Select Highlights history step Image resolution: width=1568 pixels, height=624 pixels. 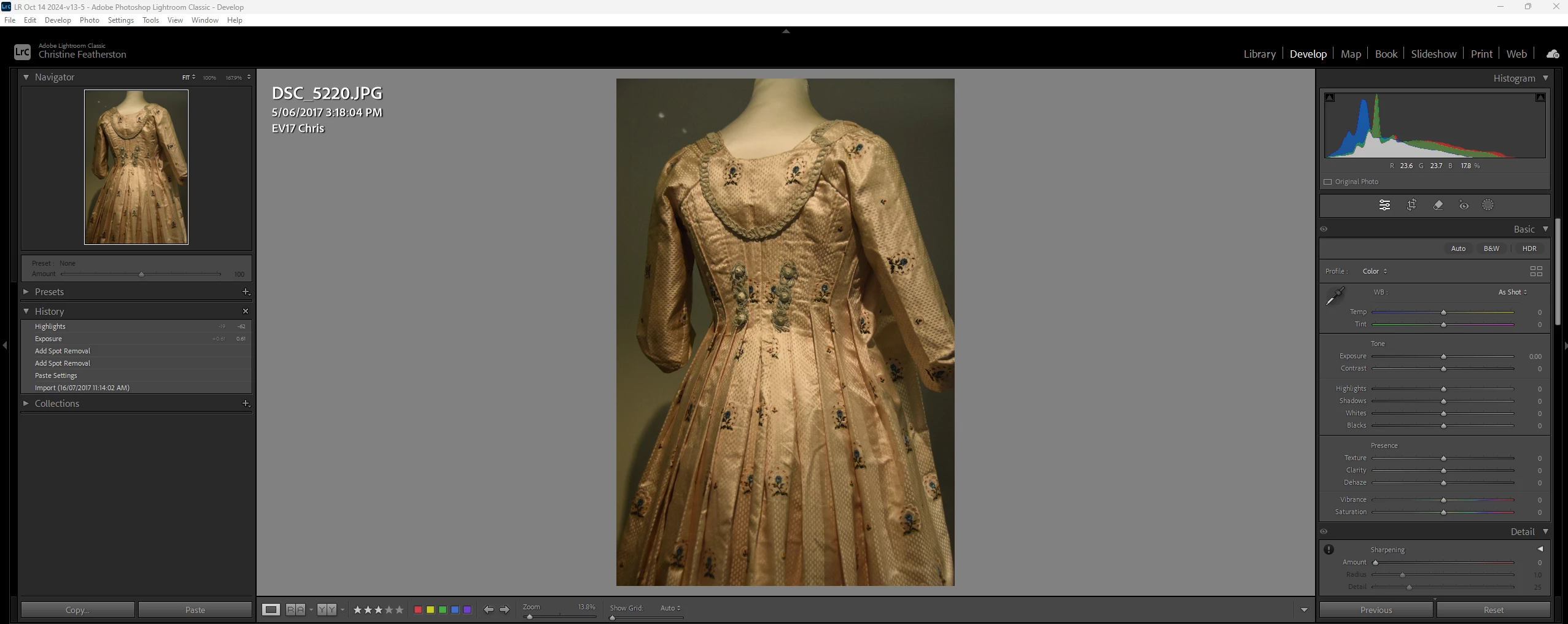point(136,326)
